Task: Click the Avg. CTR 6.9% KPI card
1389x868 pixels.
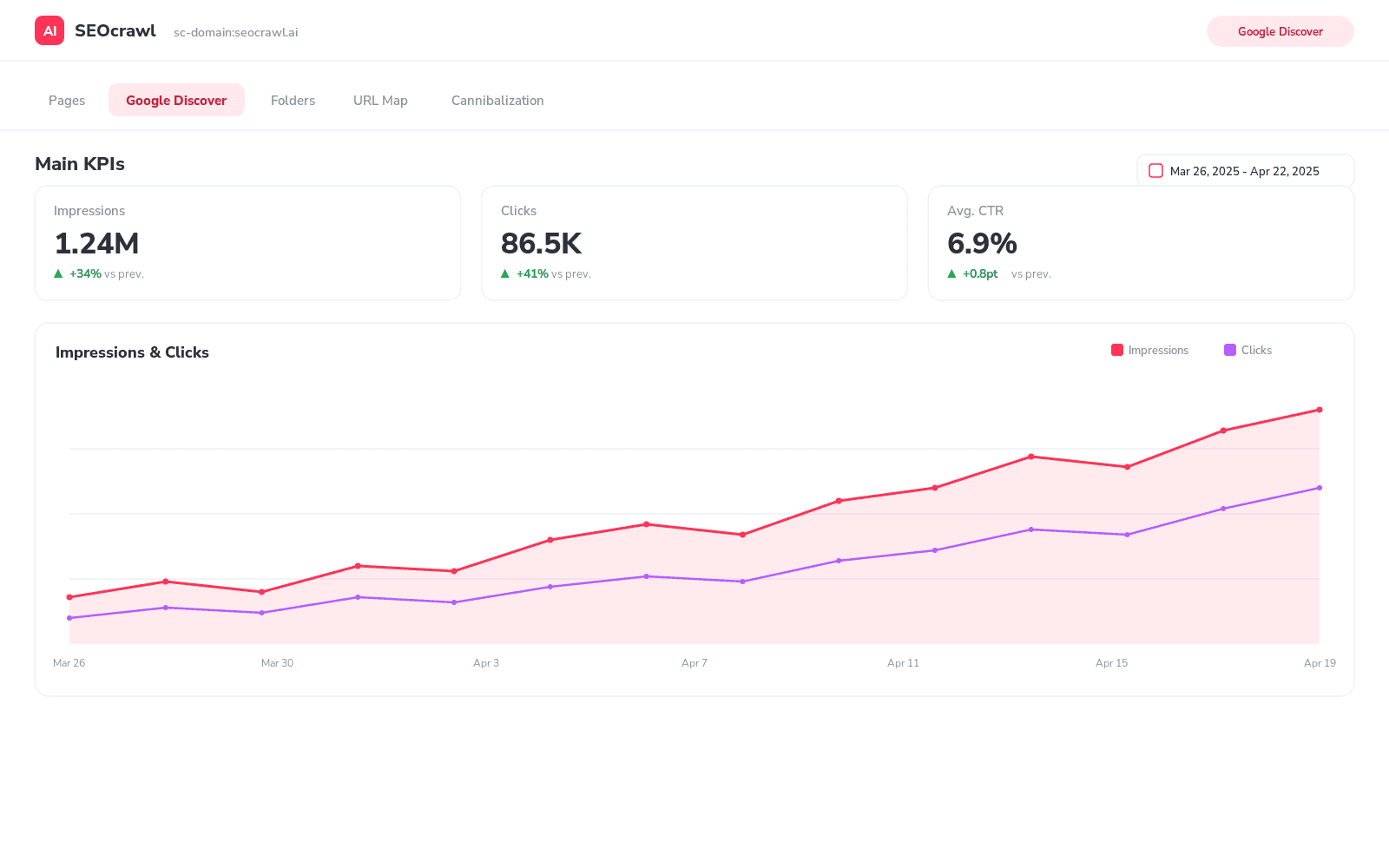Action: pyautogui.click(x=1141, y=243)
